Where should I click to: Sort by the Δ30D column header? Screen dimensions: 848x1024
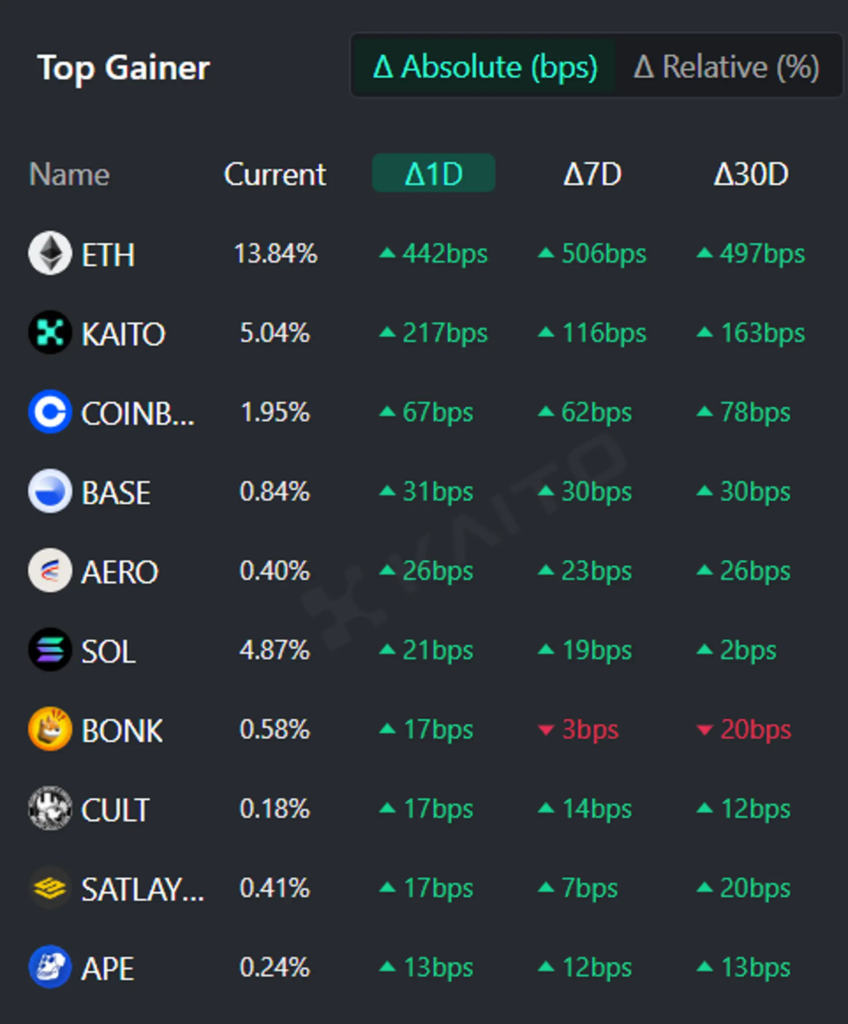tap(751, 174)
